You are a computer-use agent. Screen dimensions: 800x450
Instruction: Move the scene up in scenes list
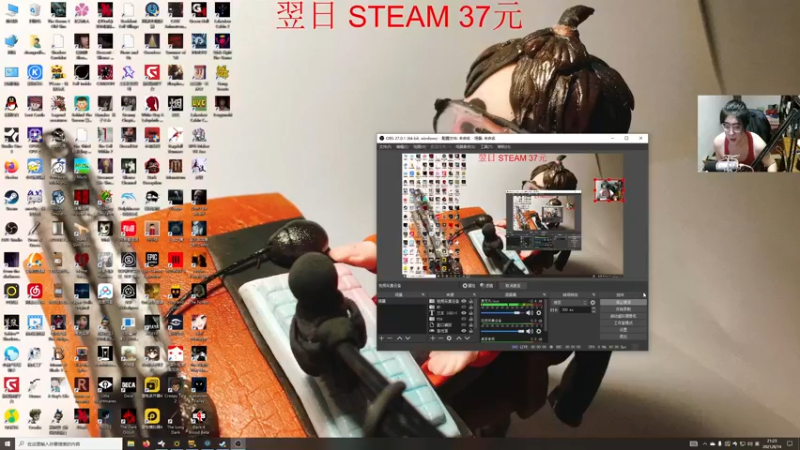pyautogui.click(x=399, y=338)
